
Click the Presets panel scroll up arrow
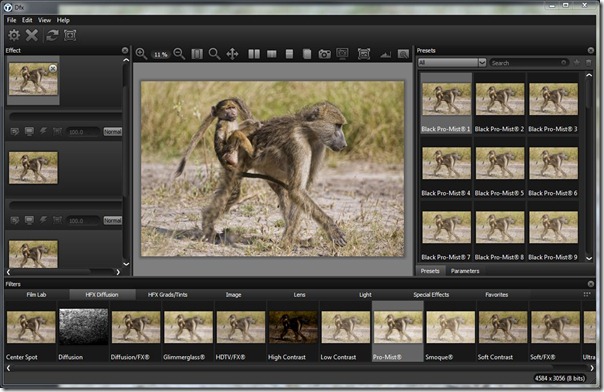click(589, 75)
